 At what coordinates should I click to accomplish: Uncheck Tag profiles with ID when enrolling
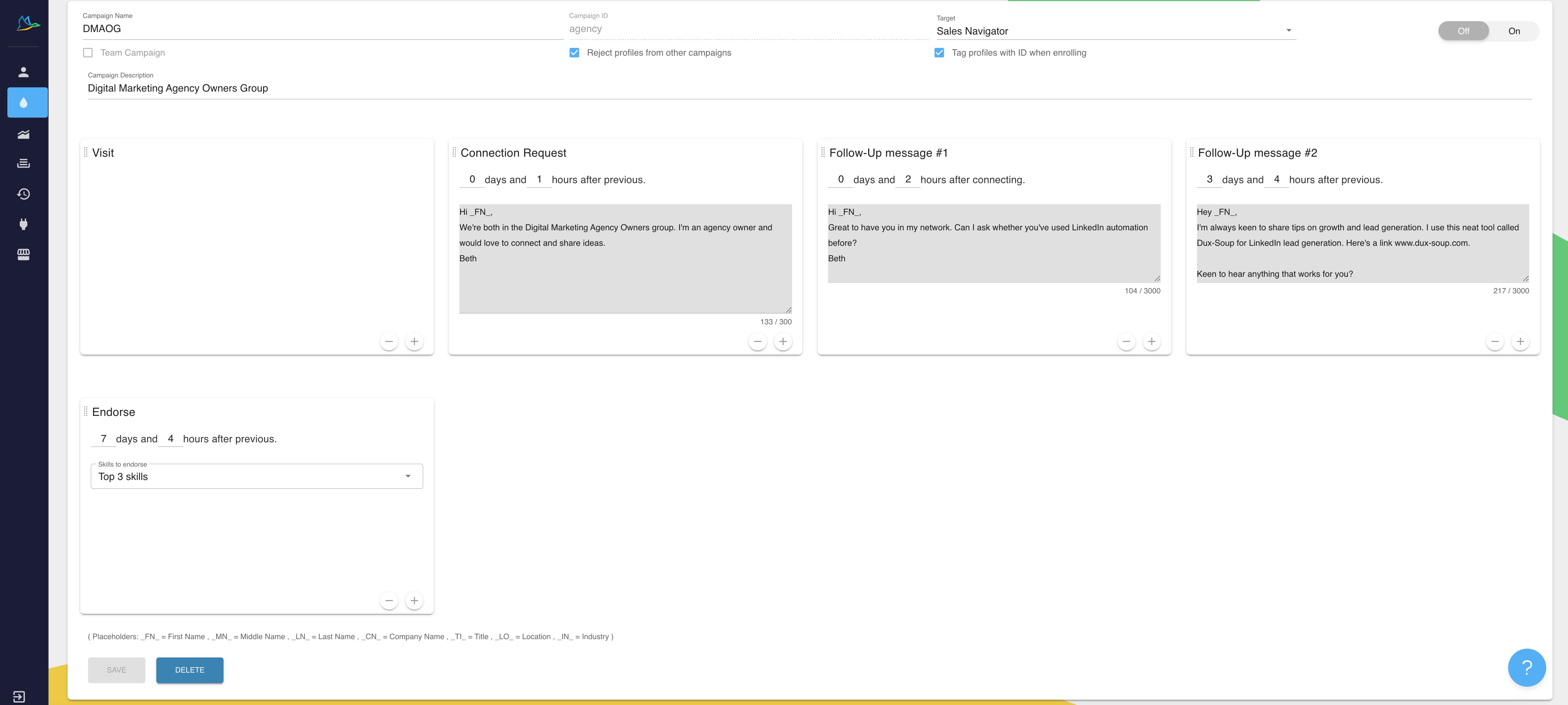[939, 53]
